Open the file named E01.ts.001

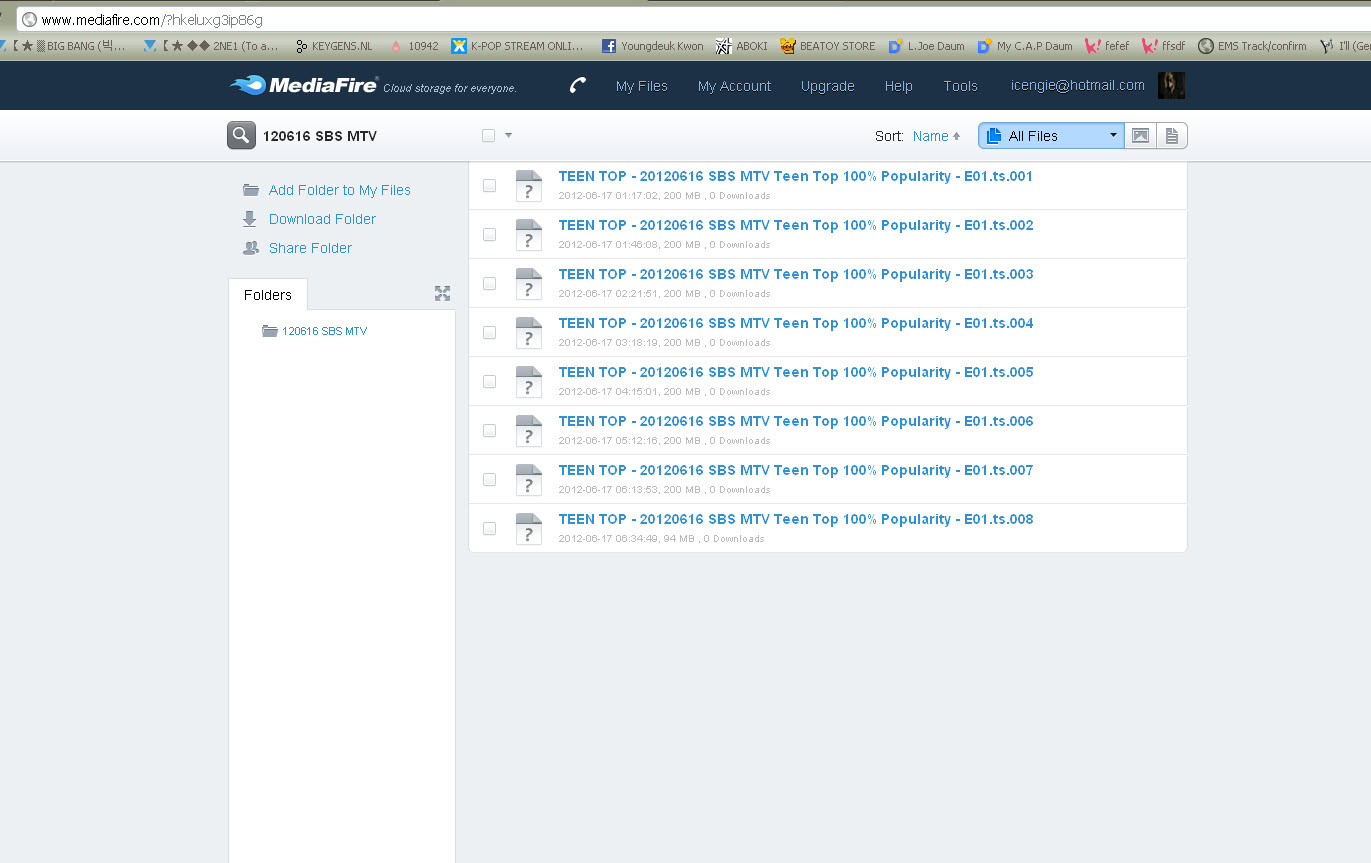coord(795,176)
